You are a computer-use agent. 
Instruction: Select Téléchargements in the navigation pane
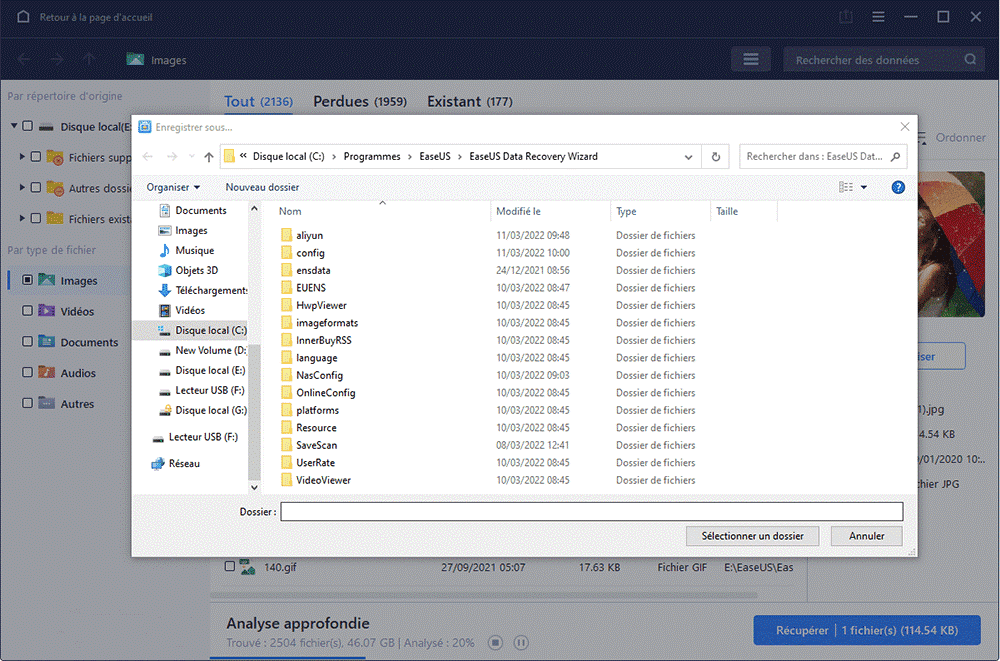pos(211,290)
